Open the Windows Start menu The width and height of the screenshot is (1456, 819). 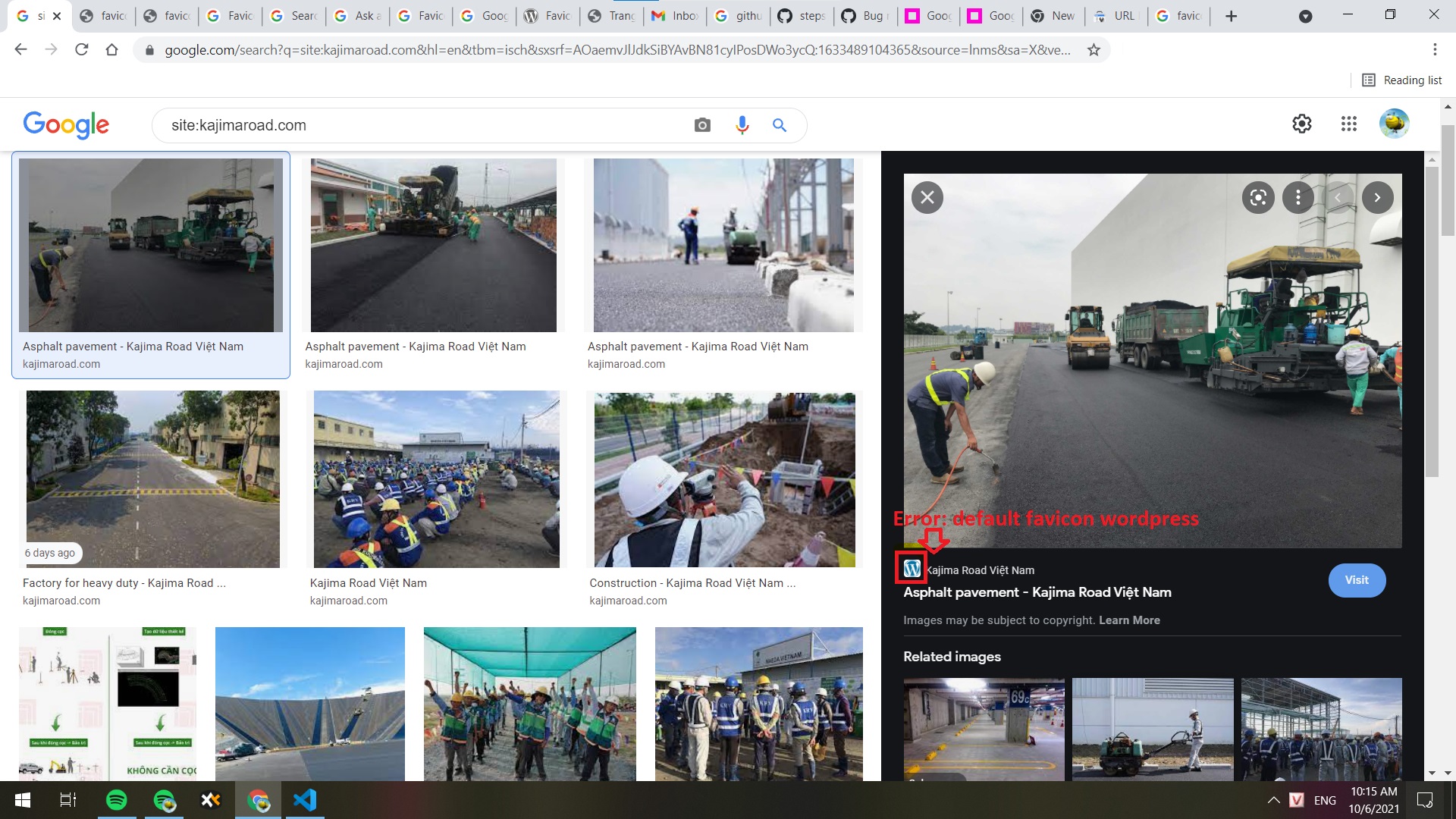click(23, 800)
